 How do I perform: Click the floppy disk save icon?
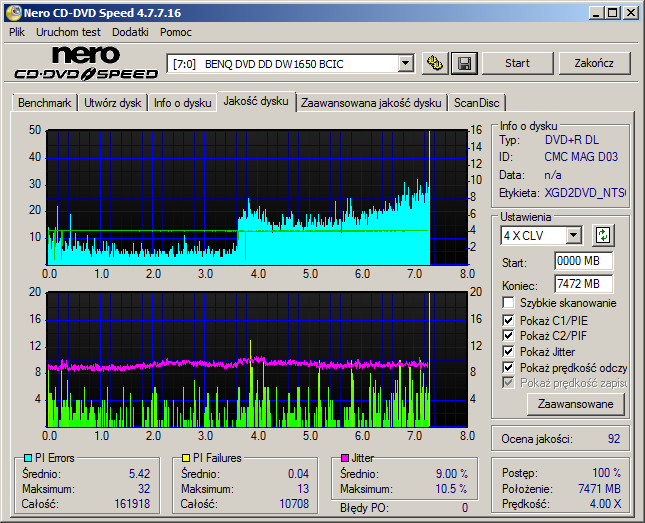pyautogui.click(x=464, y=63)
